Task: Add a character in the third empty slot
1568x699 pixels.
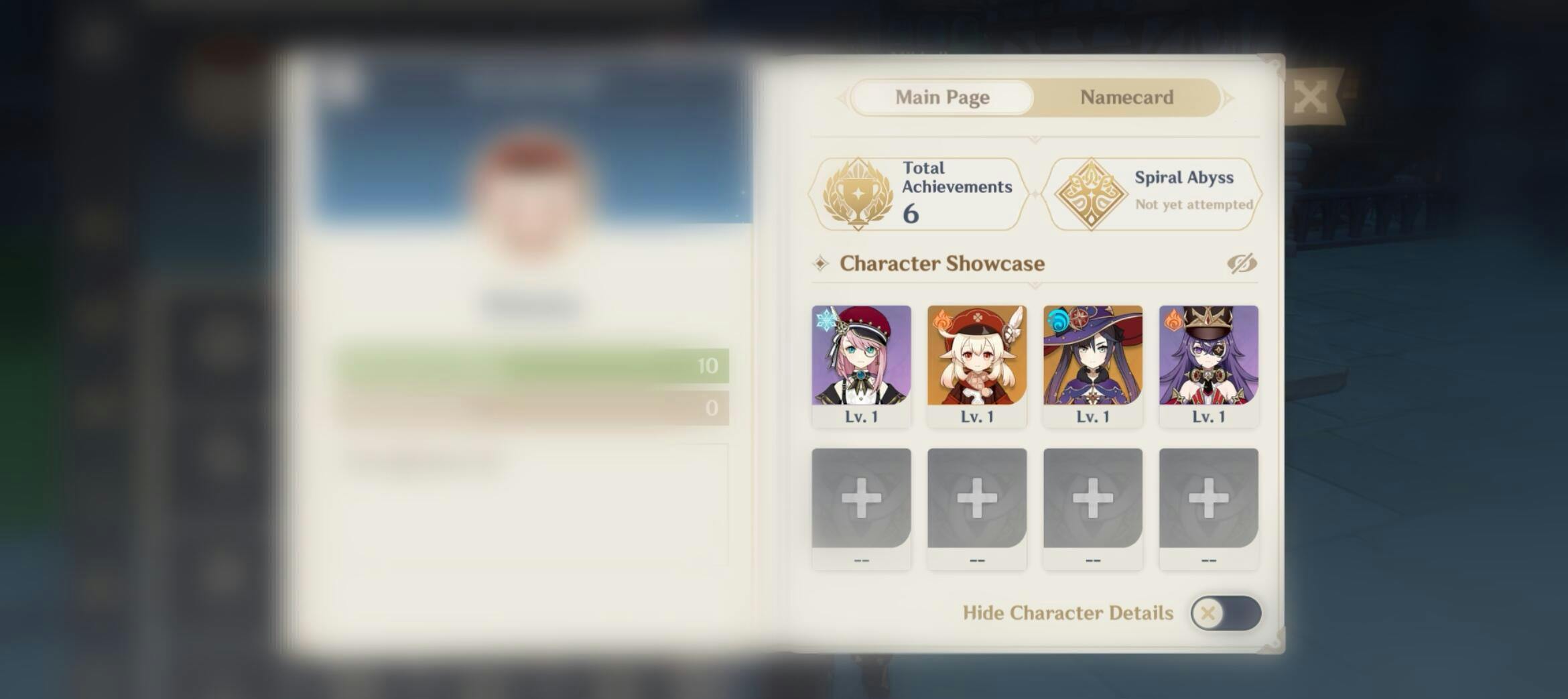Action: click(x=1093, y=509)
